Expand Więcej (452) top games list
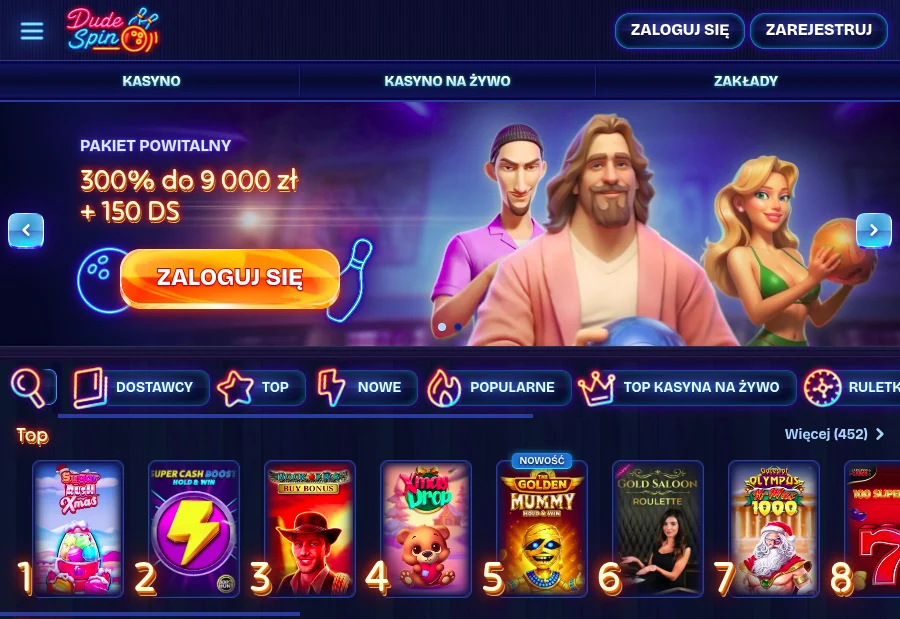This screenshot has height=619, width=900. (835, 434)
